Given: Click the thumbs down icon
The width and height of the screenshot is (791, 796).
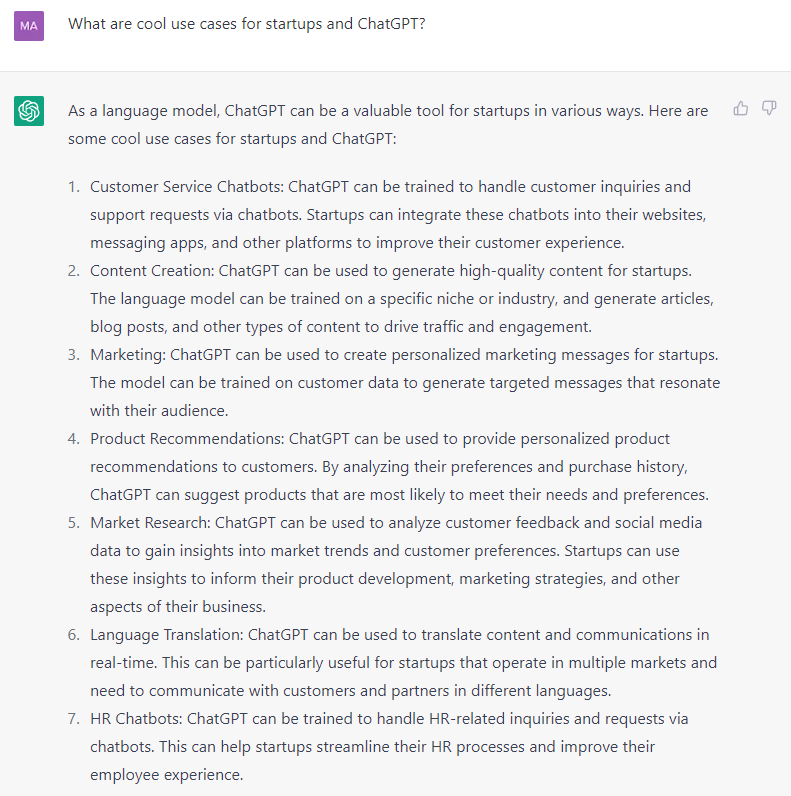Looking at the screenshot, I should pyautogui.click(x=769, y=109).
